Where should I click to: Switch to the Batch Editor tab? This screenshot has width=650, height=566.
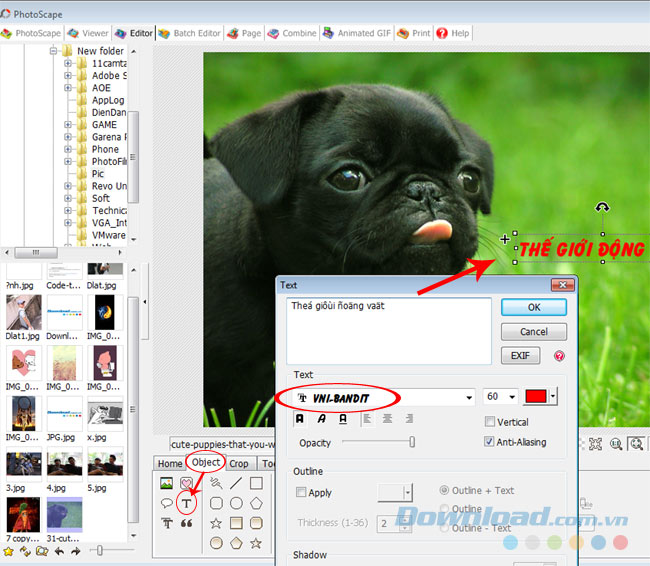coord(189,33)
